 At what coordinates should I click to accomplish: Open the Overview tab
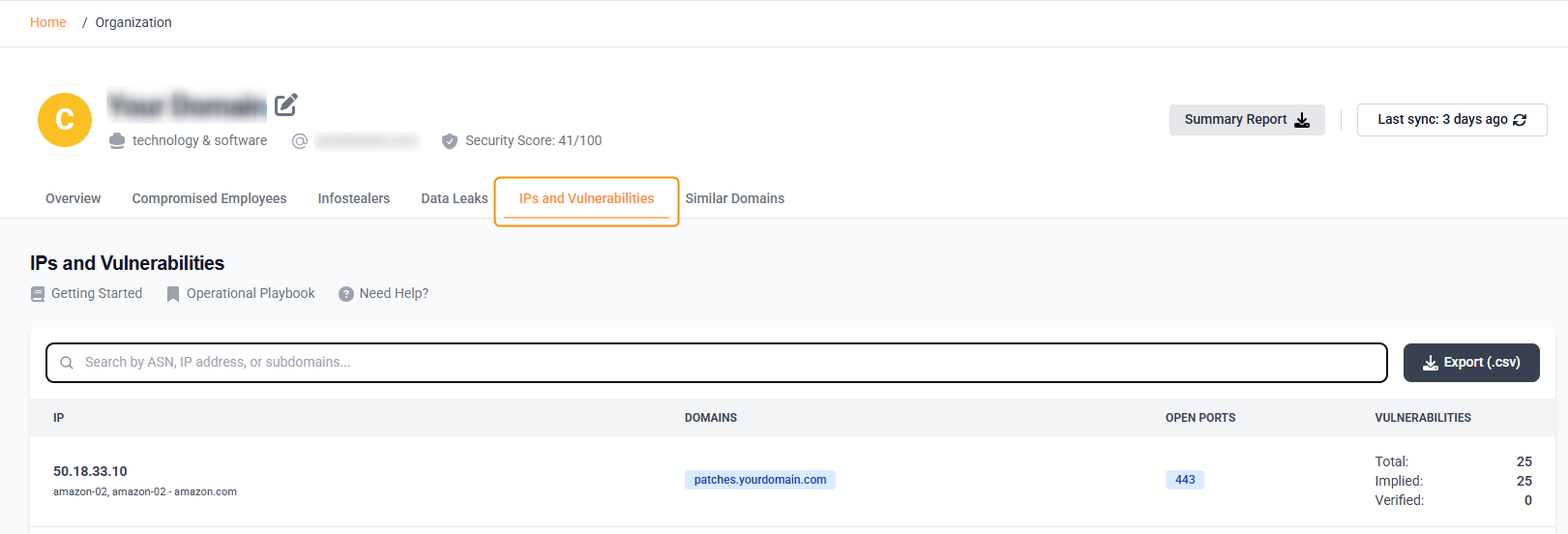tap(74, 198)
